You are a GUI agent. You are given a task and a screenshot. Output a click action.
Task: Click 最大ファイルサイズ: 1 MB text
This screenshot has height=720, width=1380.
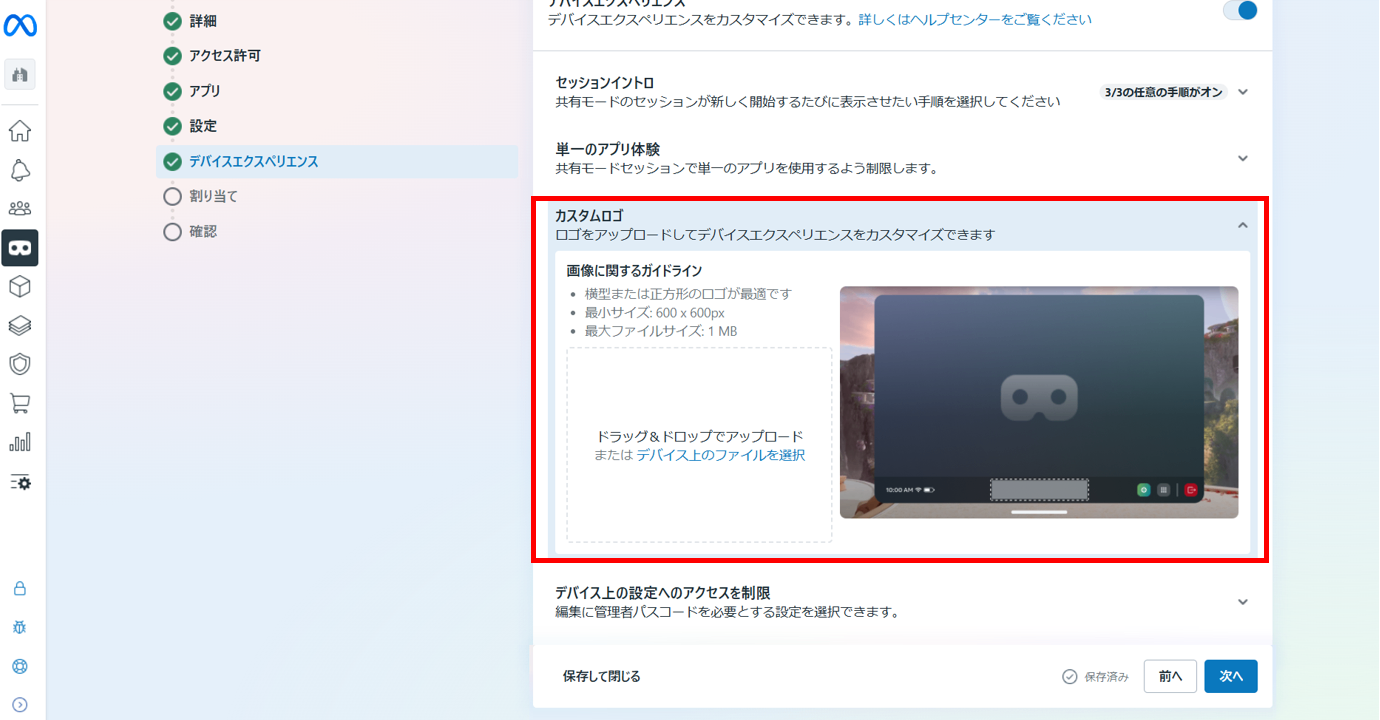pyautogui.click(x=661, y=331)
